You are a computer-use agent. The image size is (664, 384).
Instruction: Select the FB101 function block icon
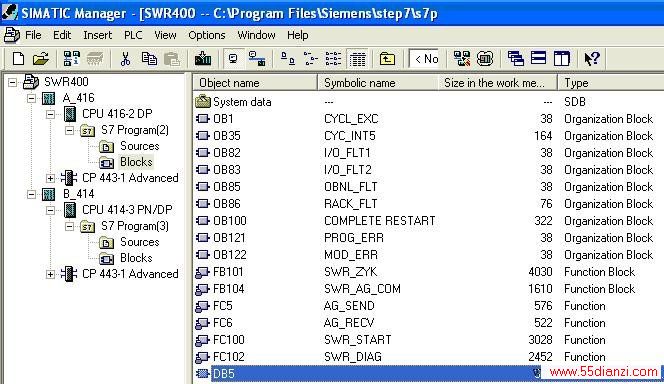[202, 272]
